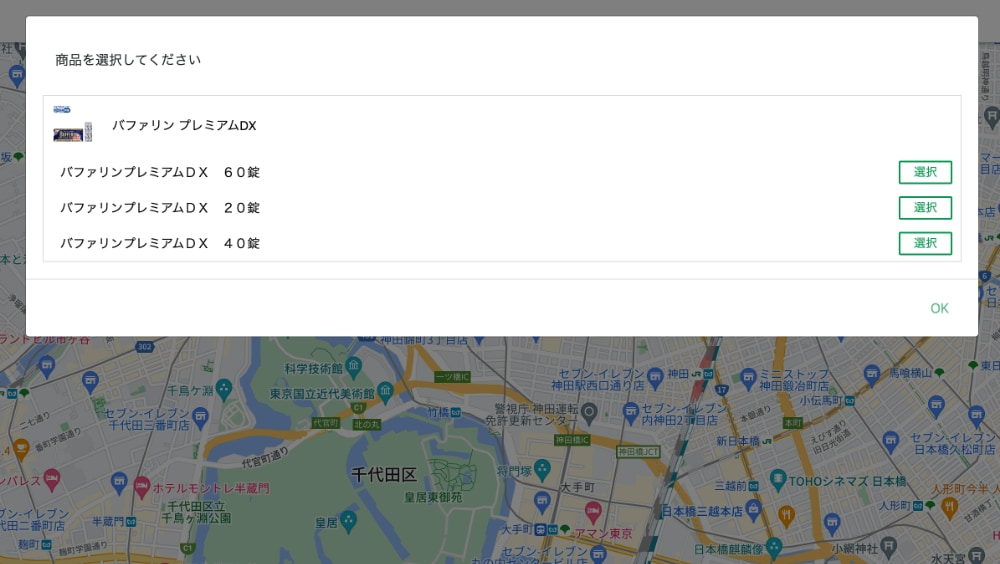1000x564 pixels.
Task: Click セブン-イレブン 神田駅西口通り店 store marker
Action: pyautogui.click(x=655, y=376)
